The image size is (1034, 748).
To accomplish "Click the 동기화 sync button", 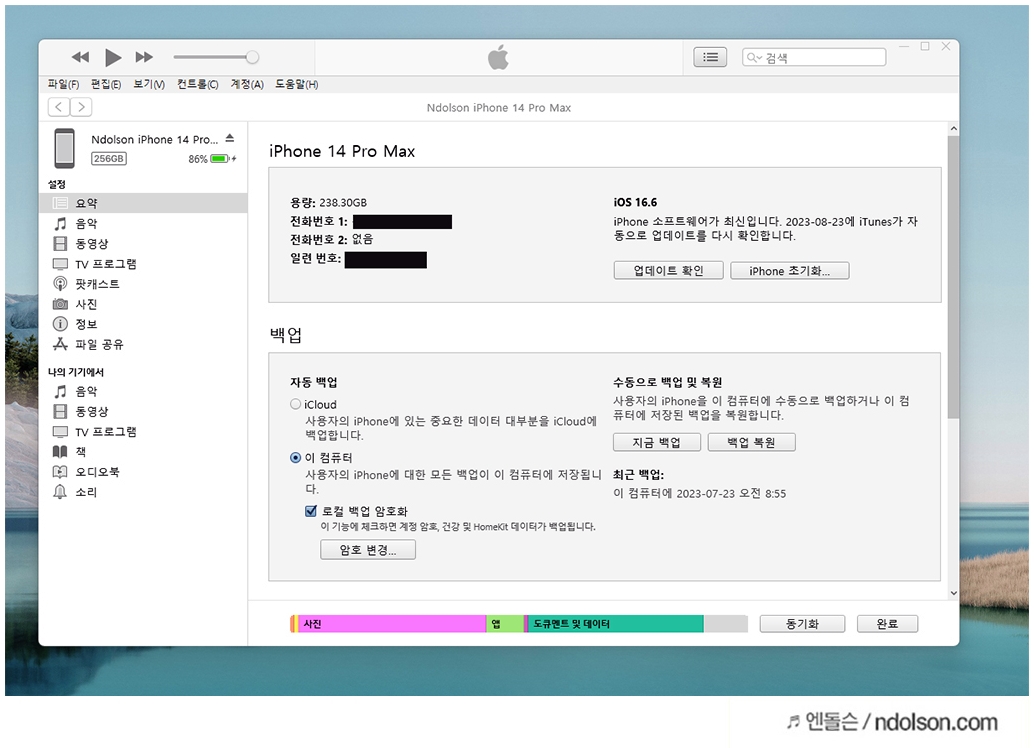I will [802, 624].
